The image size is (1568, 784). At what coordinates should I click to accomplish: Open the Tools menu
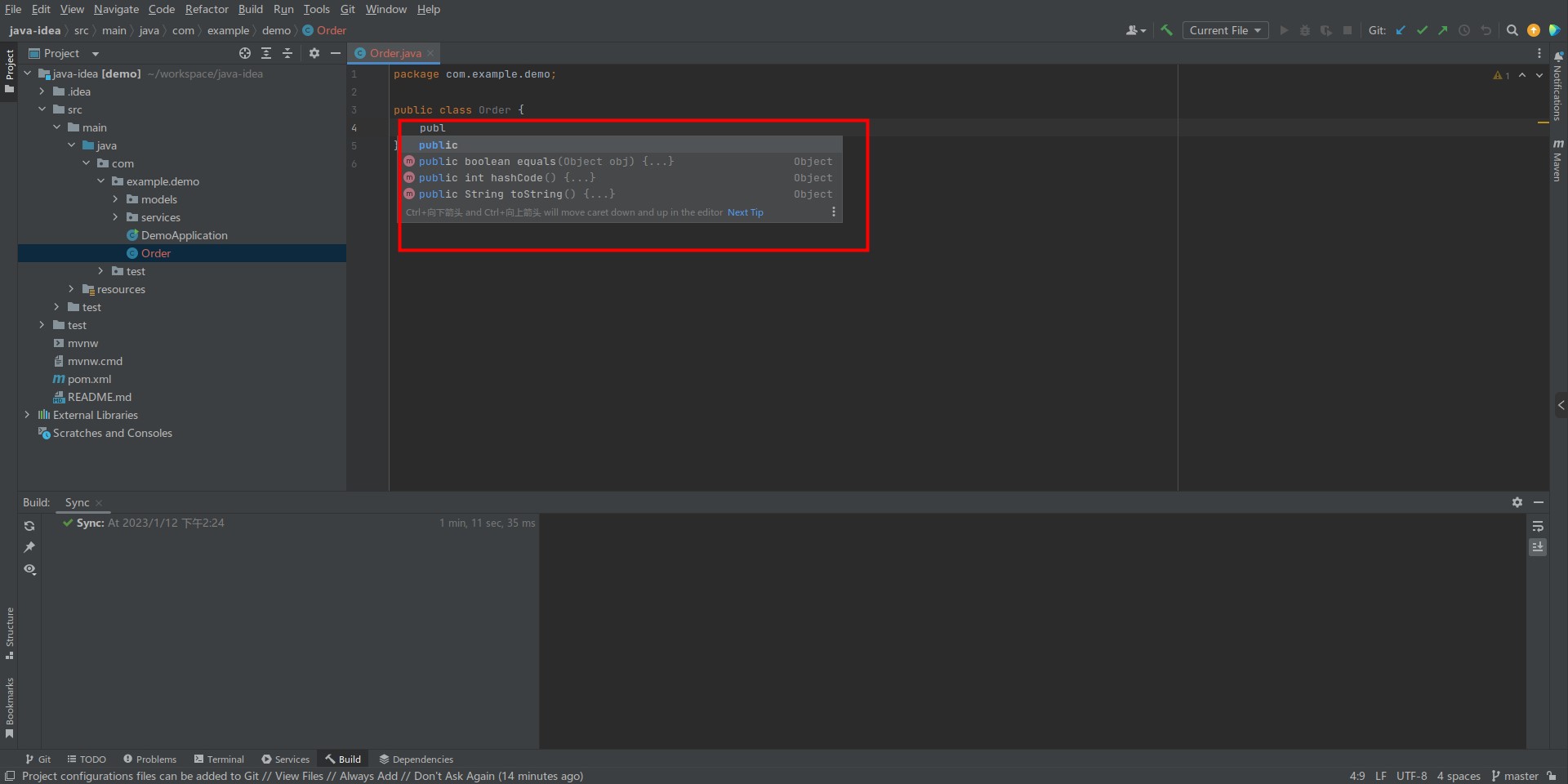click(317, 9)
